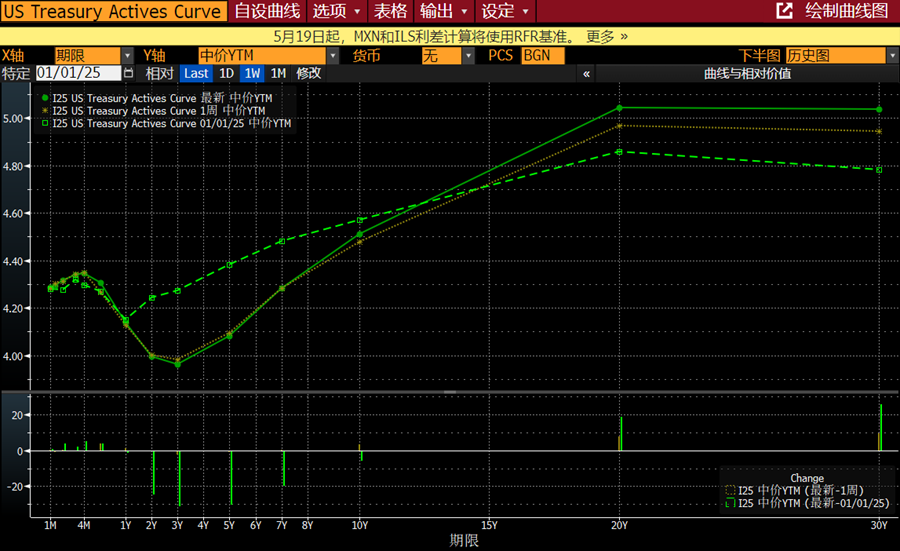This screenshot has height=551, width=900.
Task: Toggle the Last comparison button
Action: [196, 73]
